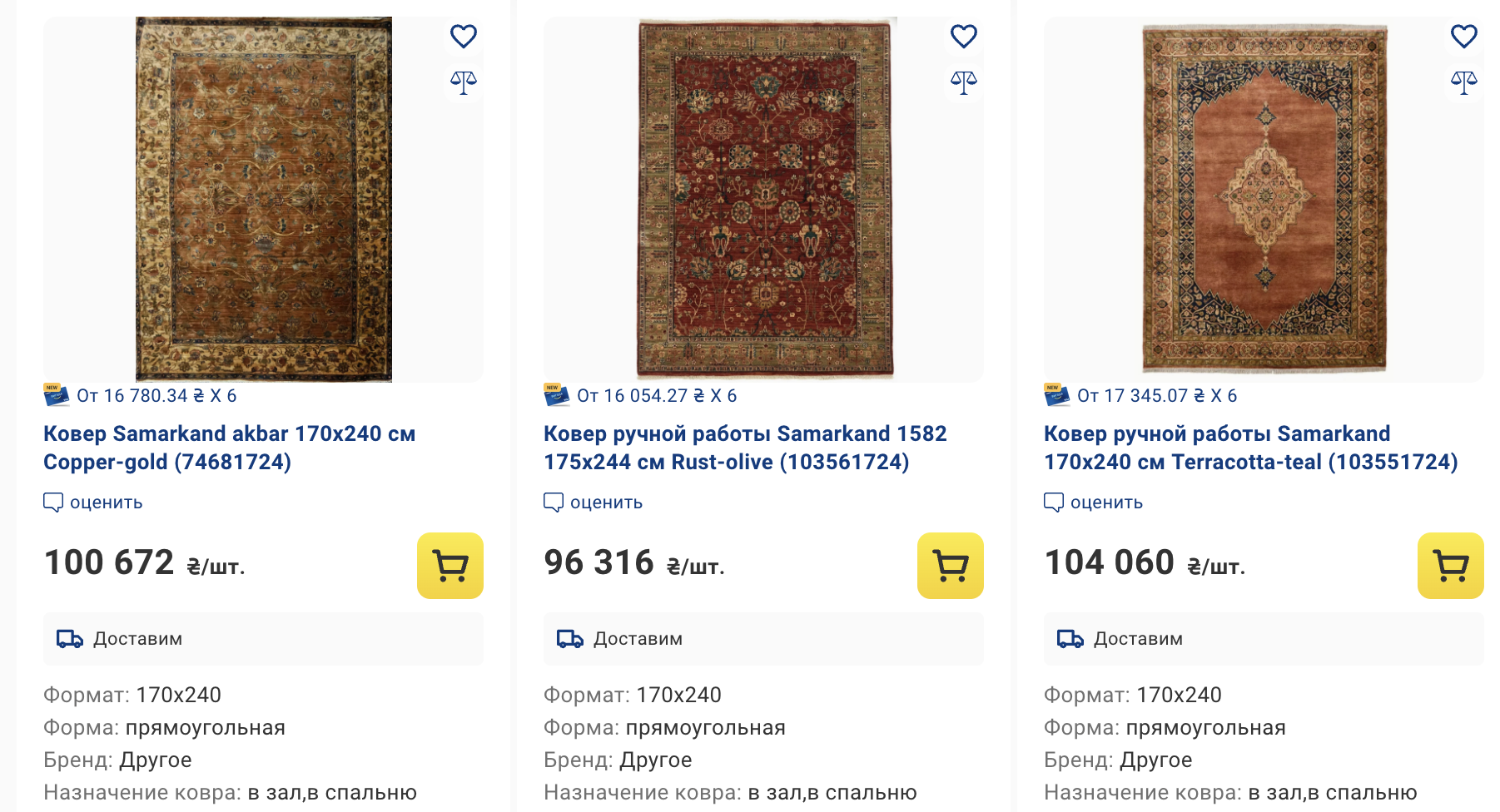
Task: Open Samarkand Terracotta-teal product link
Action: (x=1250, y=448)
